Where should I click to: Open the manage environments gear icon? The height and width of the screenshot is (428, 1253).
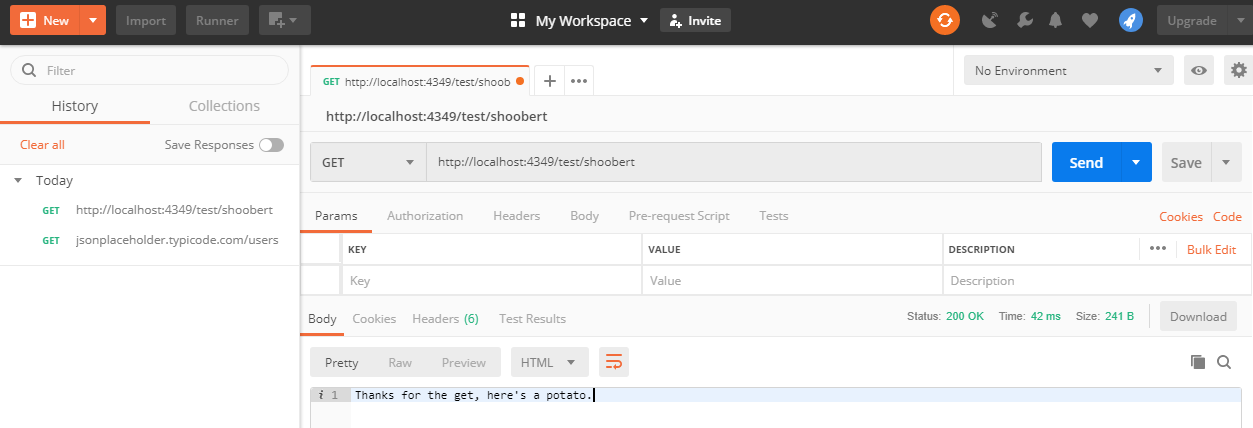pyautogui.click(x=1239, y=71)
